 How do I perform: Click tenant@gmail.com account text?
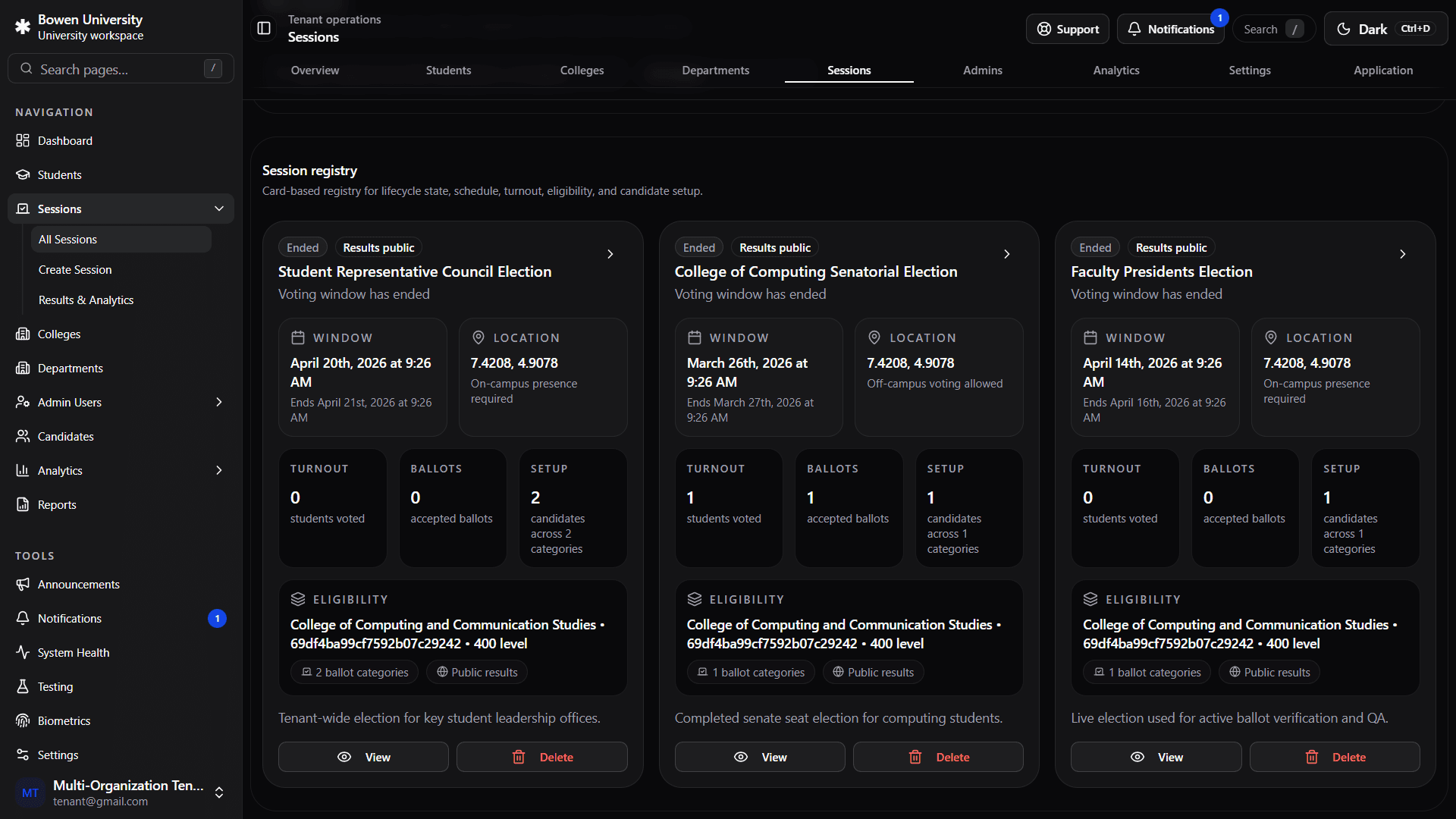coord(100,802)
